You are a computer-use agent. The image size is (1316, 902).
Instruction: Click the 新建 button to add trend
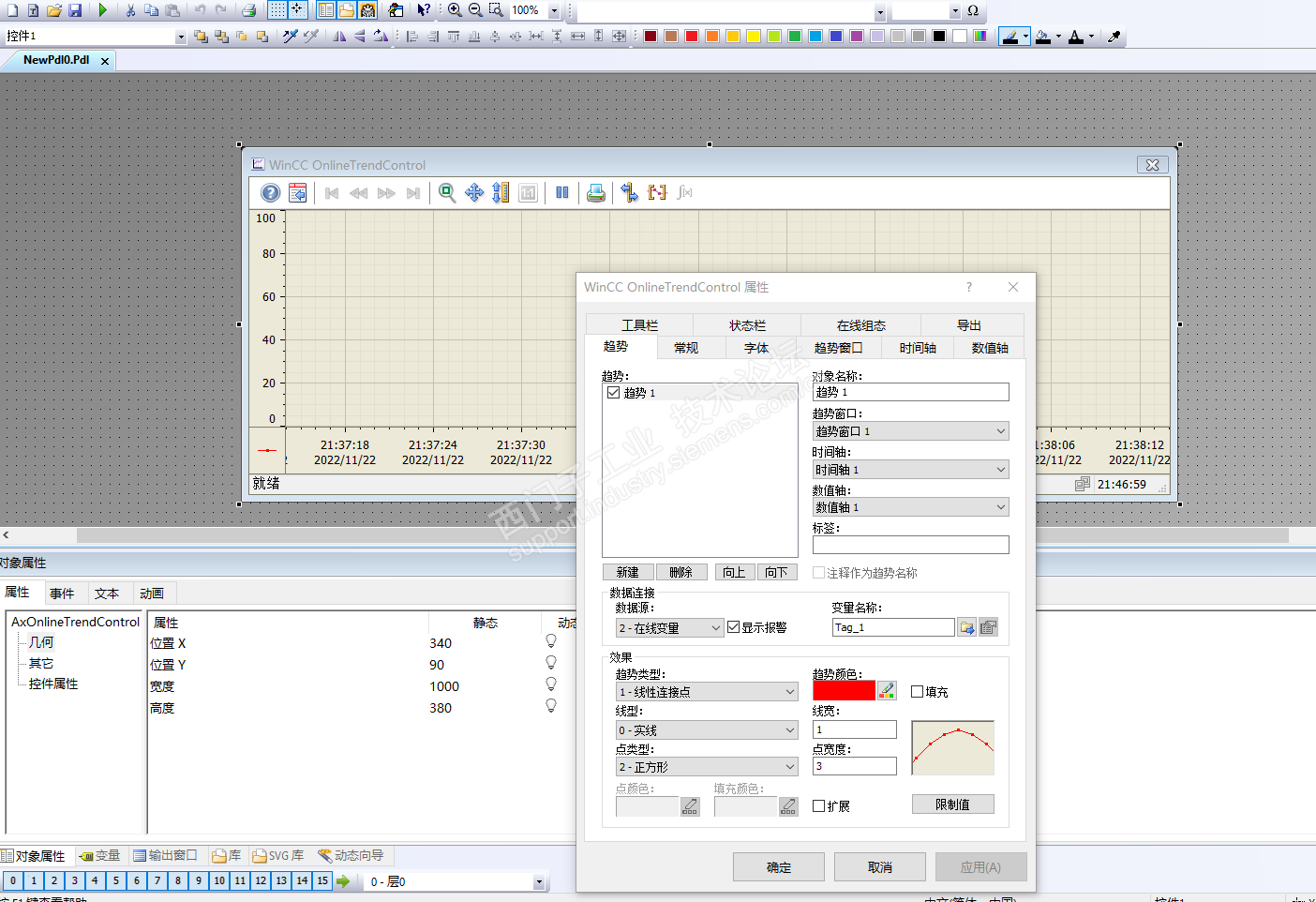click(x=627, y=572)
